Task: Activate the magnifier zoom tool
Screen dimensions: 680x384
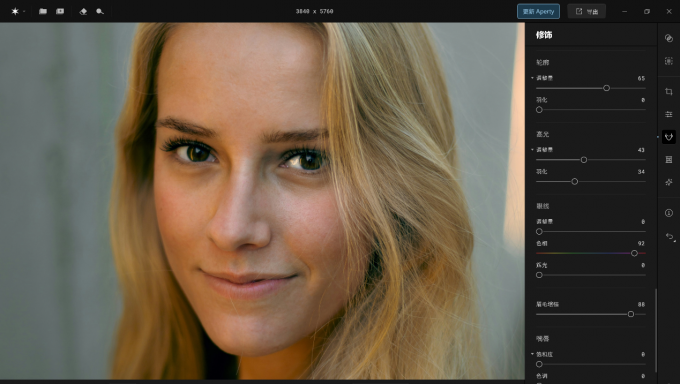Action: pos(100,11)
